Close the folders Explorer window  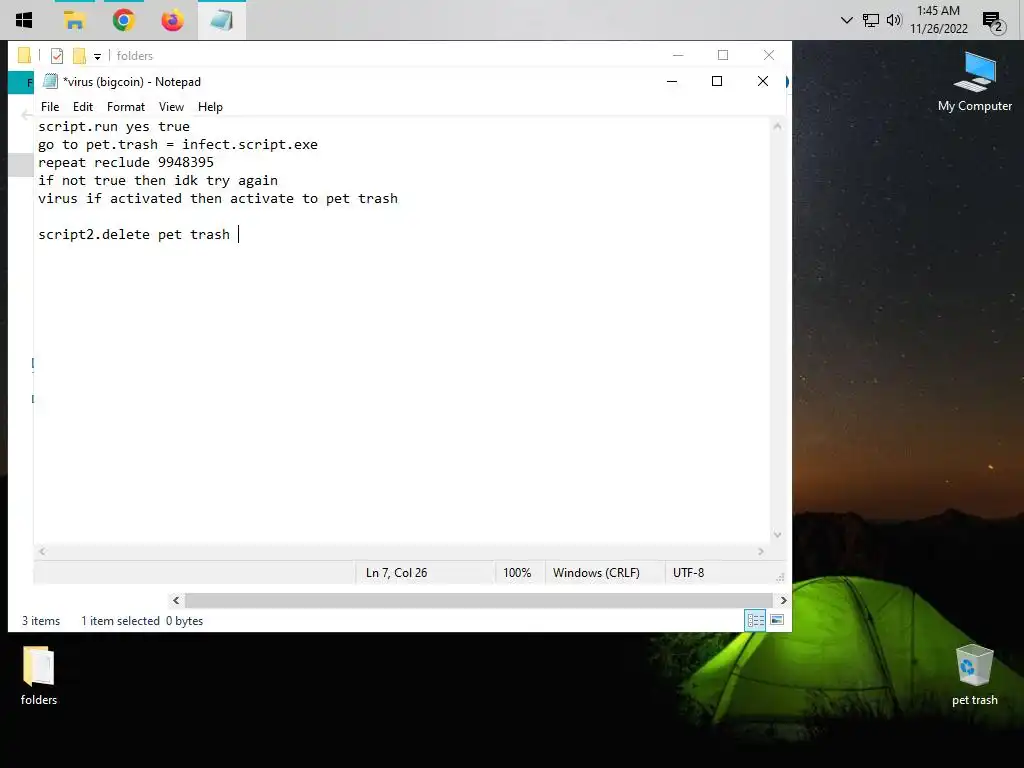769,56
